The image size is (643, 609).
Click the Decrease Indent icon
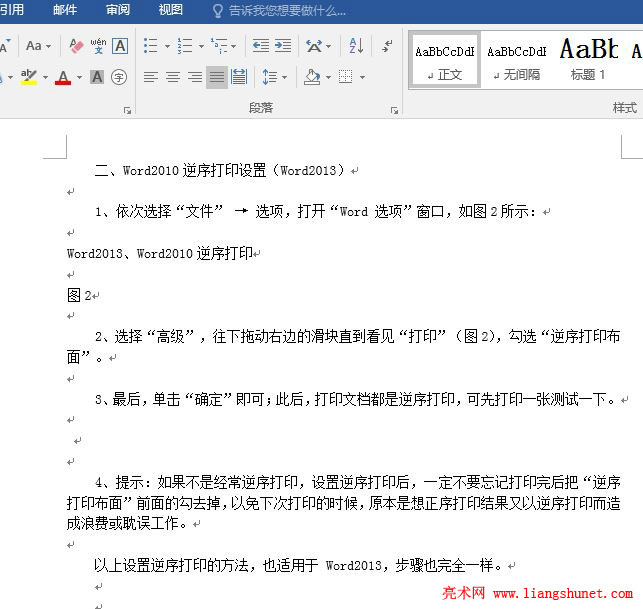(x=261, y=46)
